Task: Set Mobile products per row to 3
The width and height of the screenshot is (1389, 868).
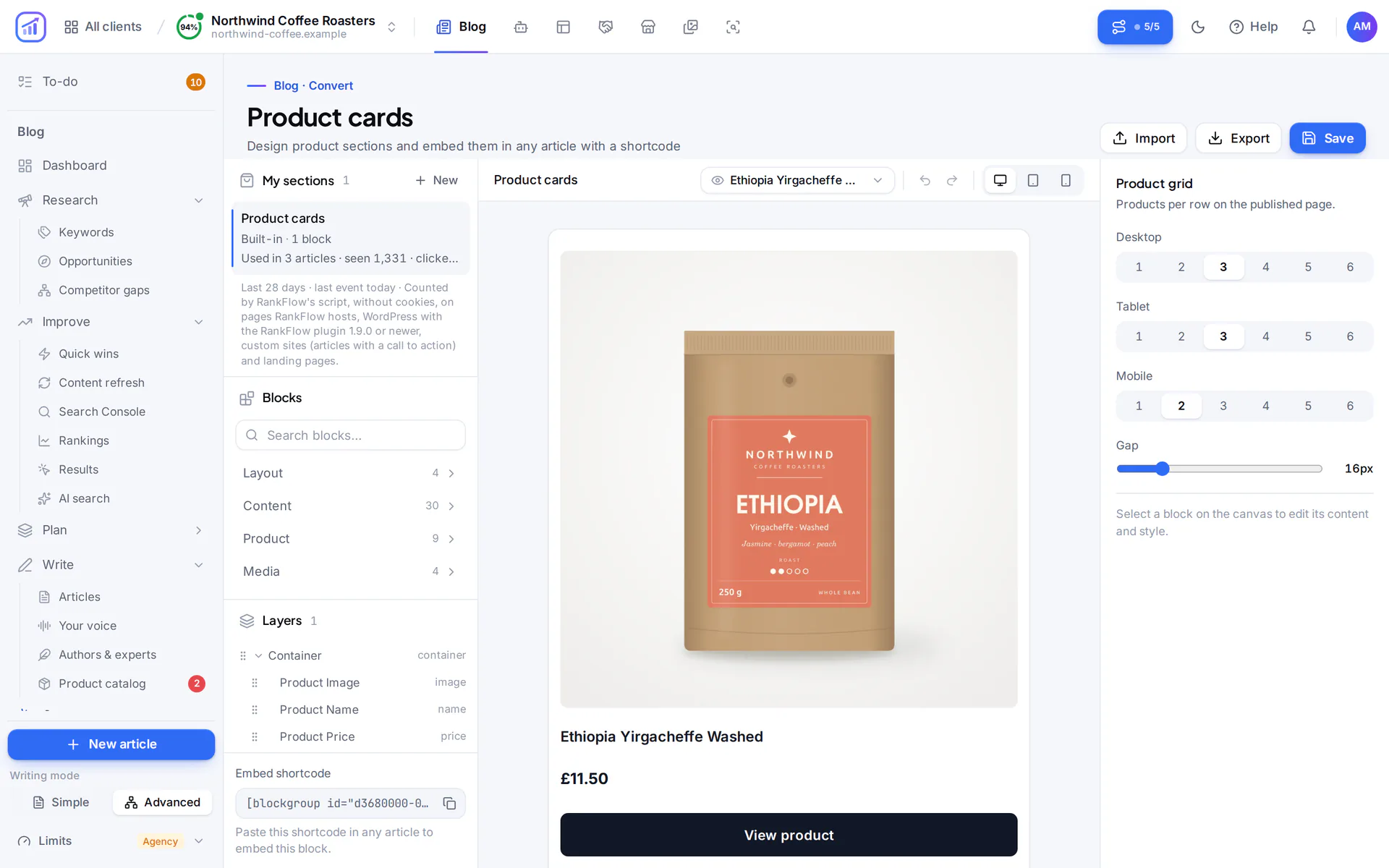Action: (x=1223, y=406)
